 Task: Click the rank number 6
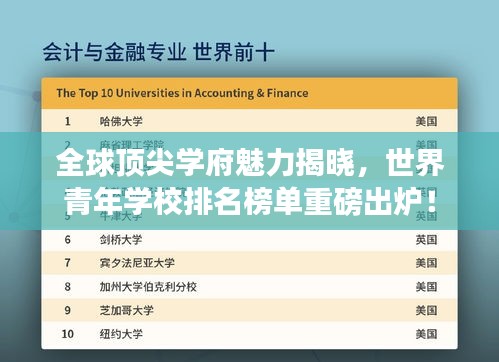68,239
